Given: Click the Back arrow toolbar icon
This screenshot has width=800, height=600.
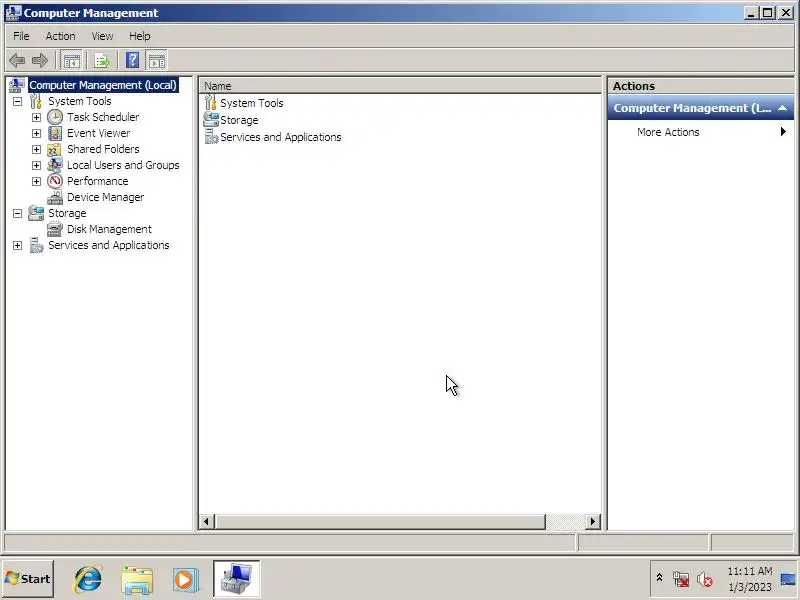Looking at the screenshot, I should (x=17, y=61).
